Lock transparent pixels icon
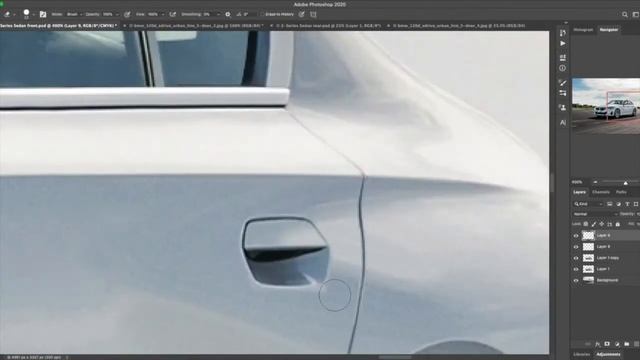640x360 pixels. click(586, 224)
